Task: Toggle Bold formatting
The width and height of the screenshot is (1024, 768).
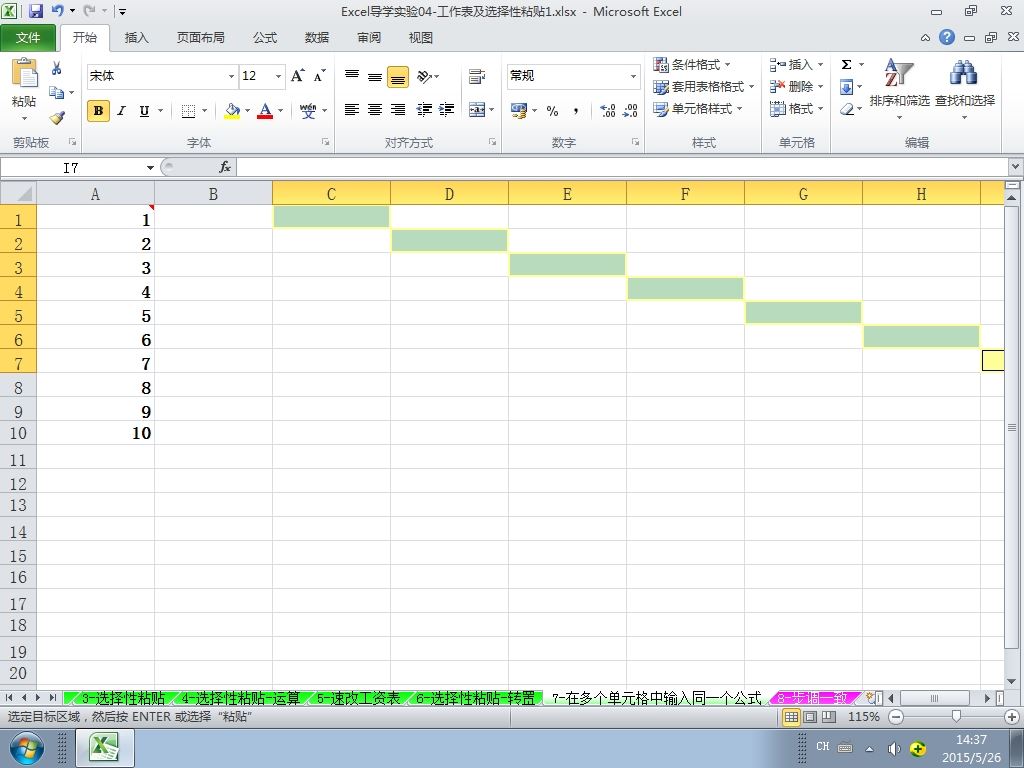Action: pos(99,111)
